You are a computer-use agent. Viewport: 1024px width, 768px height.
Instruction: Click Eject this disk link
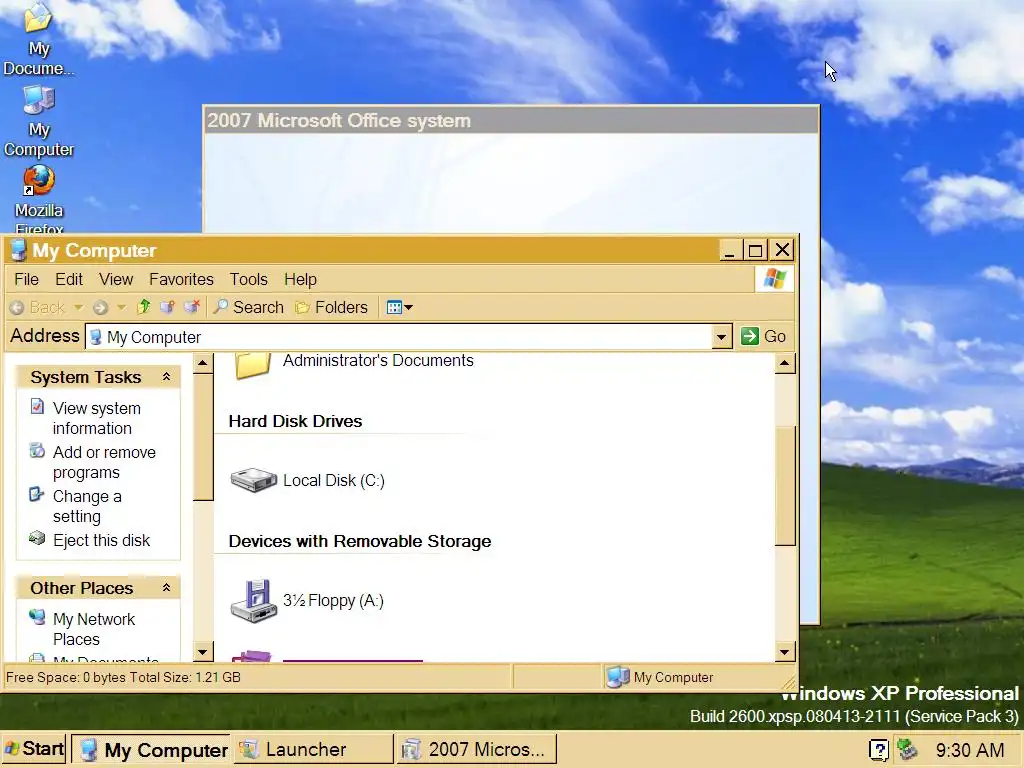tap(101, 541)
